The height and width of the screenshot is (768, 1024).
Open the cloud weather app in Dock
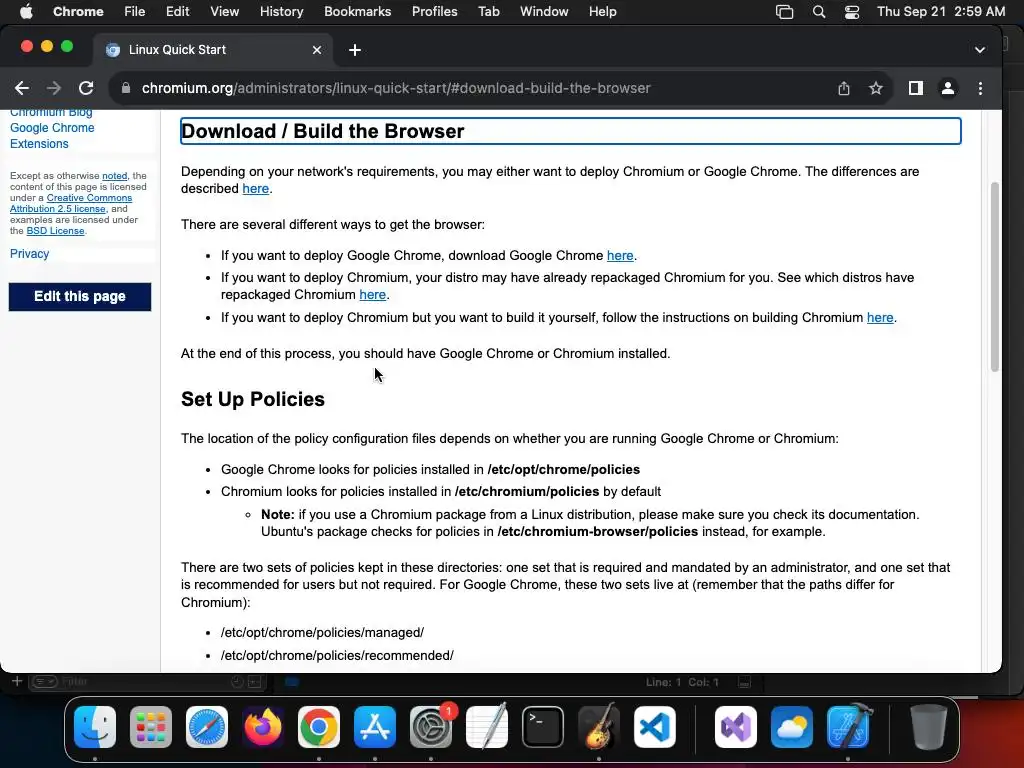[x=792, y=727]
